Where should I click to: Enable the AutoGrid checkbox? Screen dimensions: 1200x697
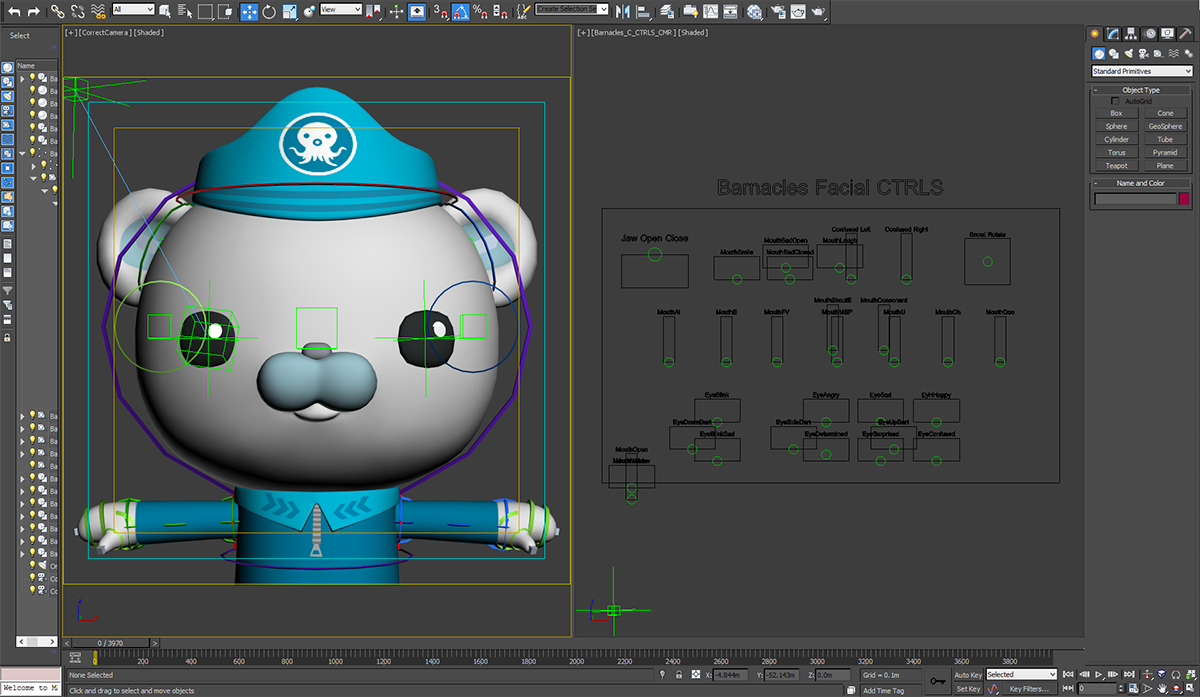pyautogui.click(x=1115, y=101)
